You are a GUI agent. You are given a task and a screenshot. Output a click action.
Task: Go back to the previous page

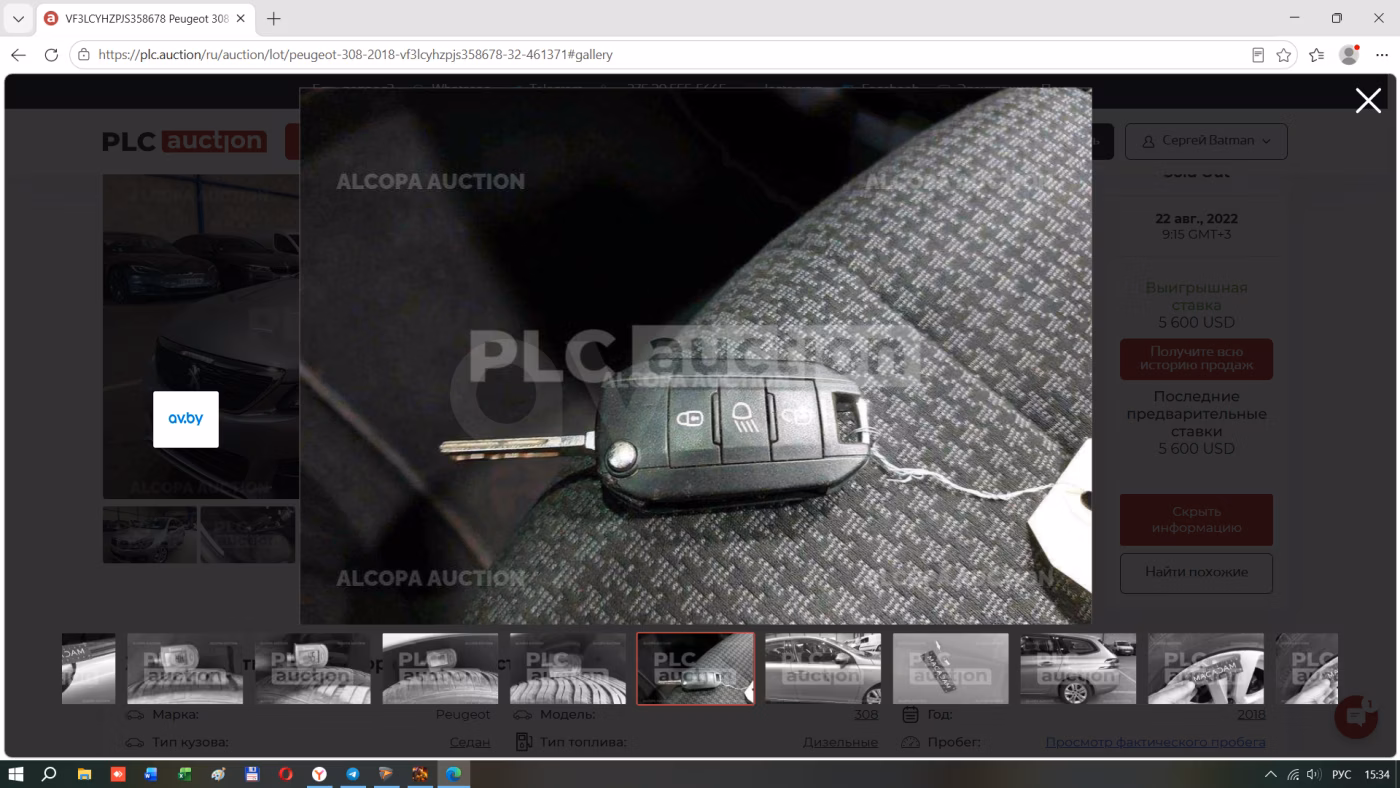click(x=18, y=55)
